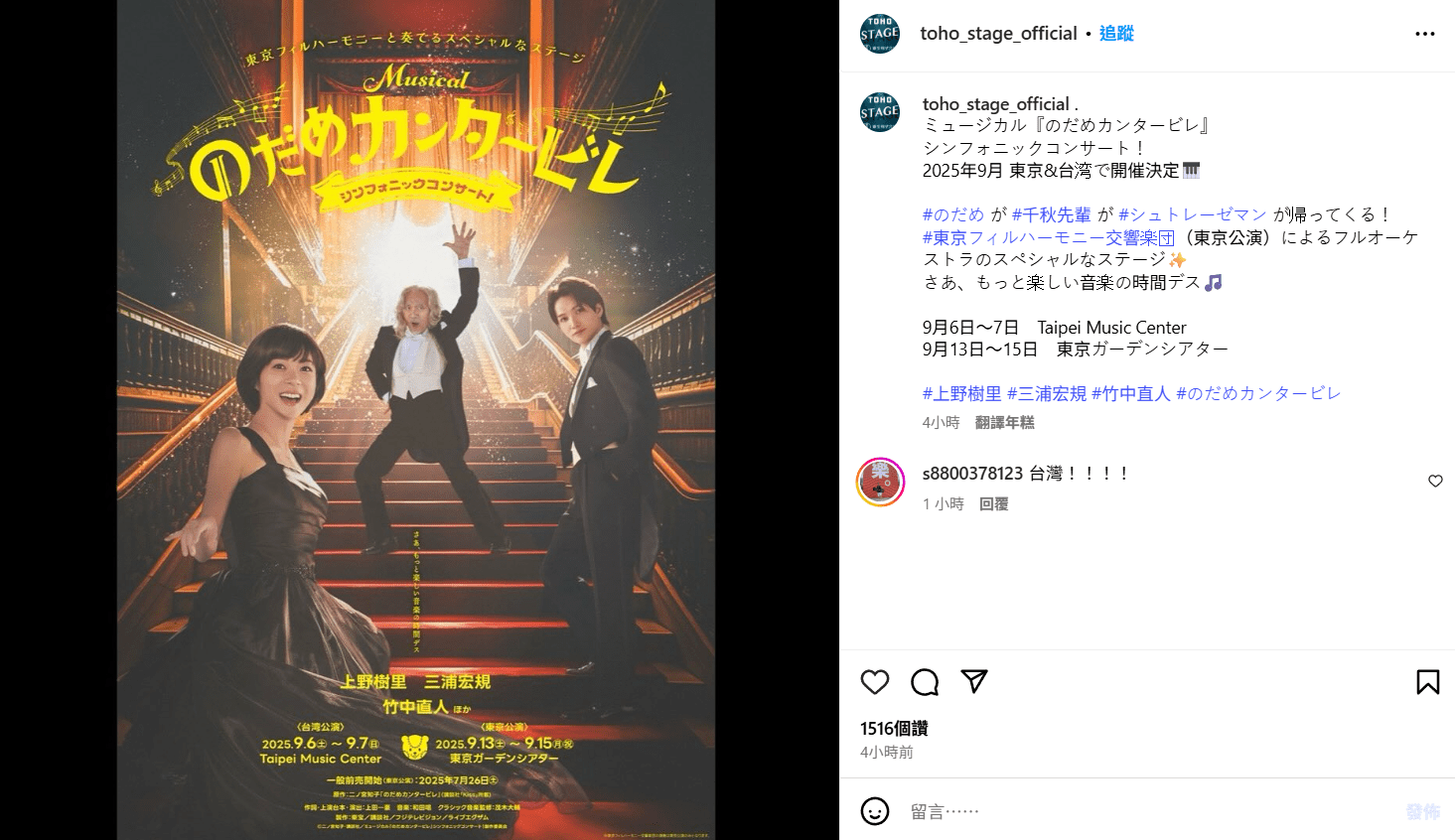Like the post with the heart icon
This screenshot has height=840, width=1455.
tap(874, 682)
